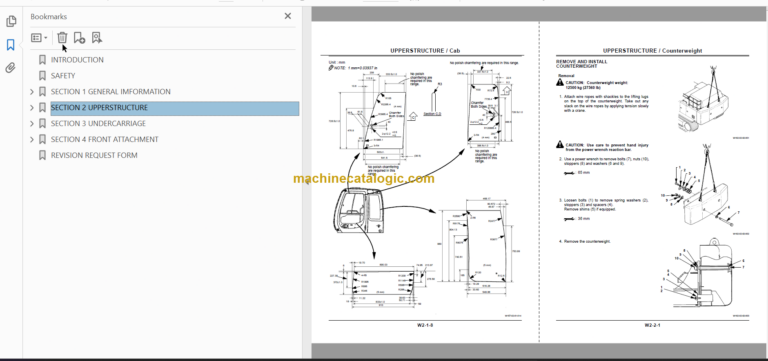Add a new bookmark icon
This screenshot has width=768, height=361.
click(79, 38)
